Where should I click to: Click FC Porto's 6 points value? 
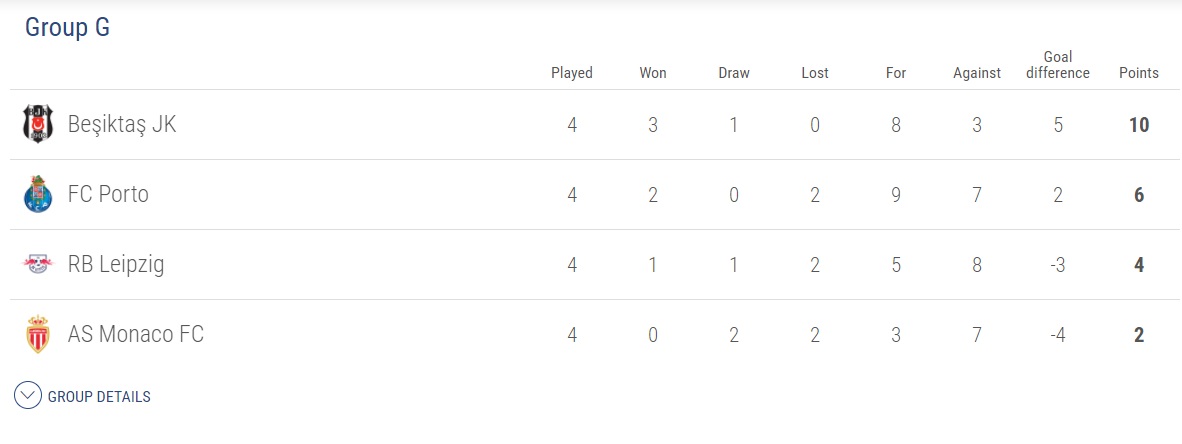tap(1139, 195)
